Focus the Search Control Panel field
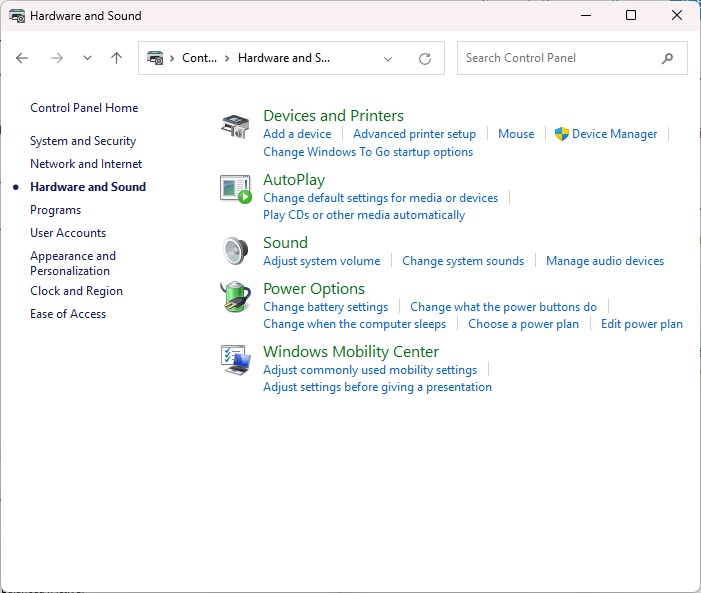 [572, 58]
